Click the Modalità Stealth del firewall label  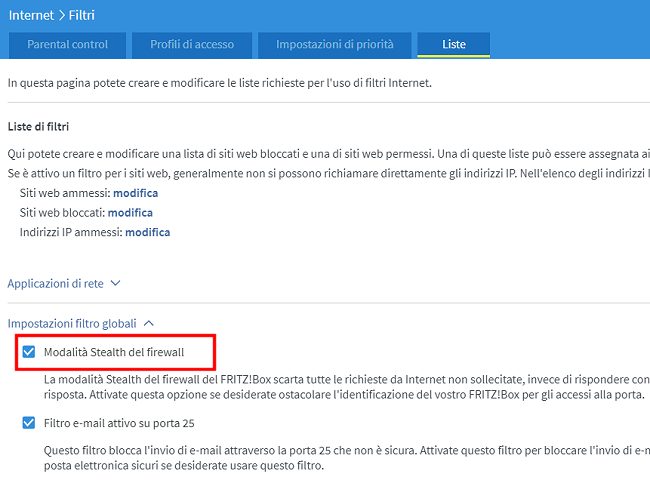coord(114,352)
